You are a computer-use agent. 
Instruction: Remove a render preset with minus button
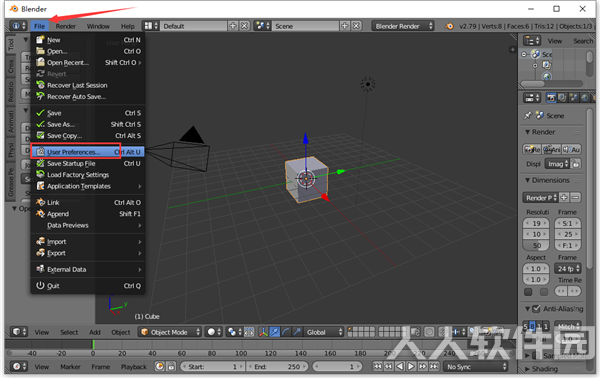click(575, 197)
